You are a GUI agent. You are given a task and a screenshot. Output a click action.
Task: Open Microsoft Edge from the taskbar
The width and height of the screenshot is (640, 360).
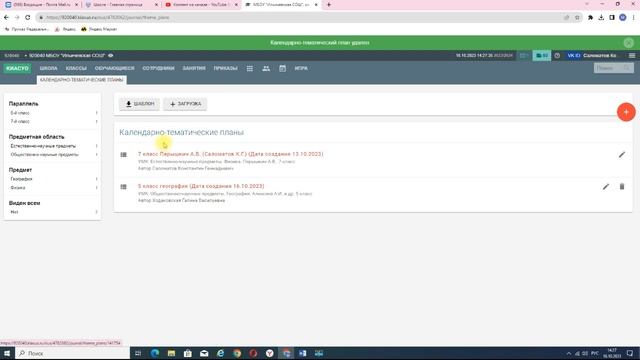(x=155, y=353)
